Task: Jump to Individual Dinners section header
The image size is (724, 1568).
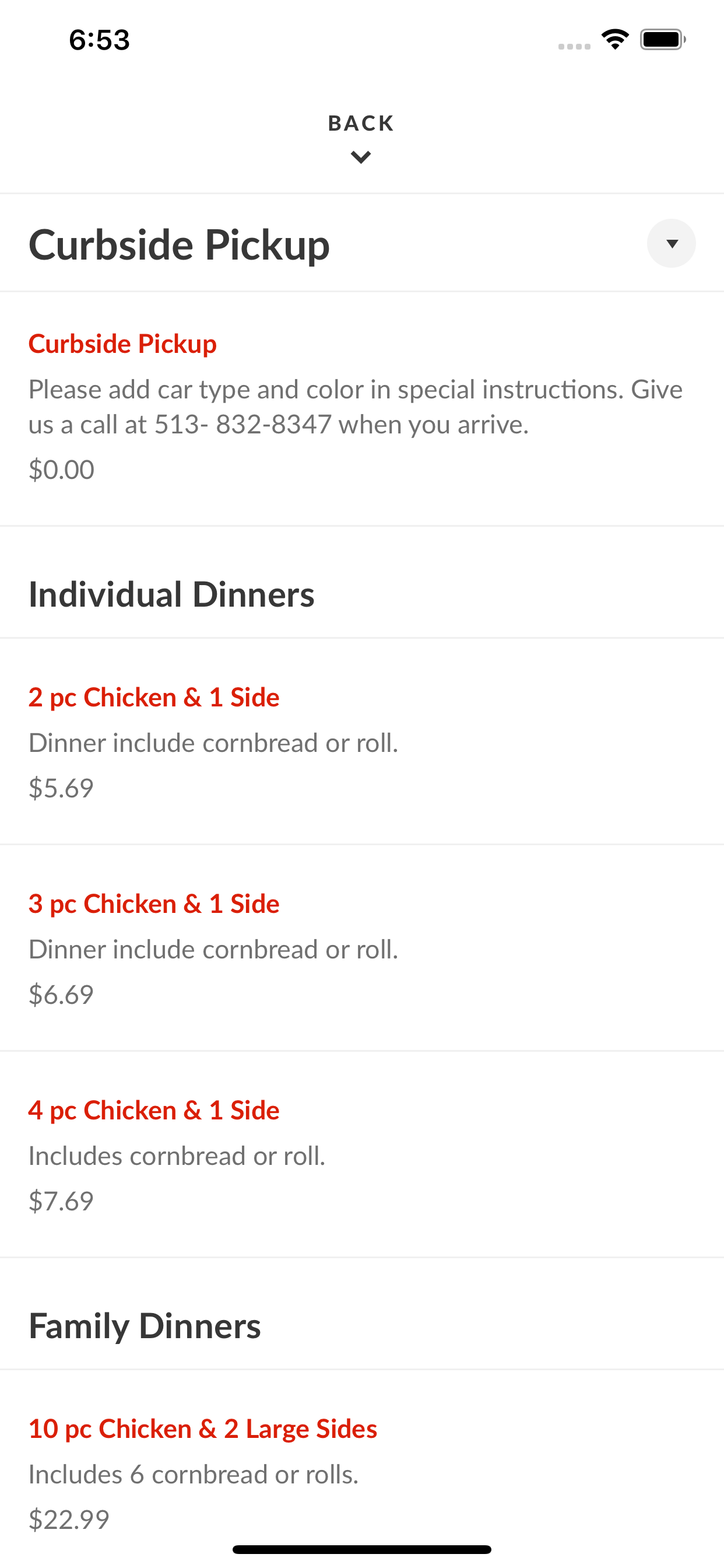Action: (171, 594)
